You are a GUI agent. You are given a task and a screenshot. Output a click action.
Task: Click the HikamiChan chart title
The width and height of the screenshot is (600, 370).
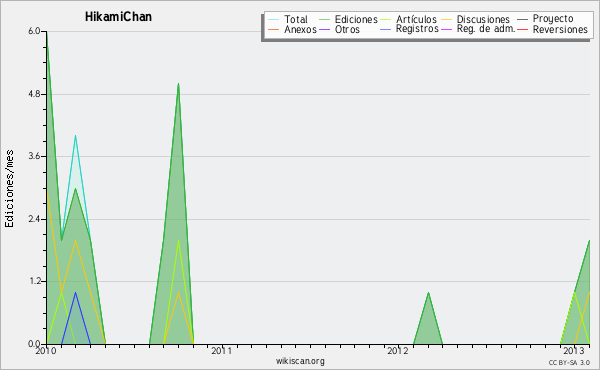pyautogui.click(x=118, y=17)
